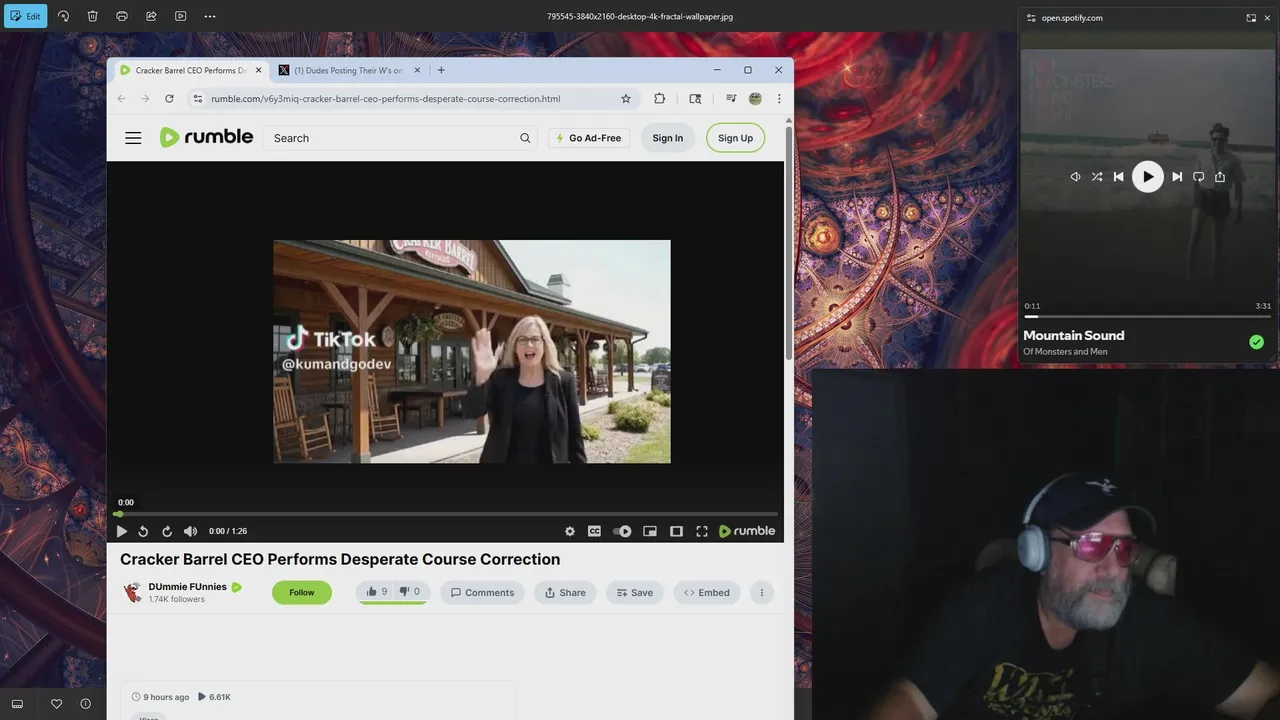This screenshot has width=1280, height=720.
Task: Rewind the Rumble video
Action: coord(143,531)
